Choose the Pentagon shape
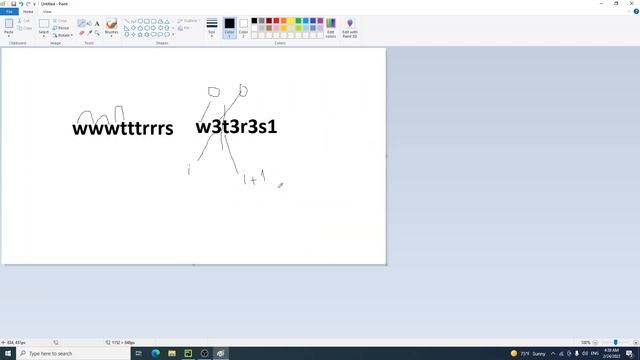Image resolution: width=640 pixels, height=360 pixels. click(x=140, y=28)
